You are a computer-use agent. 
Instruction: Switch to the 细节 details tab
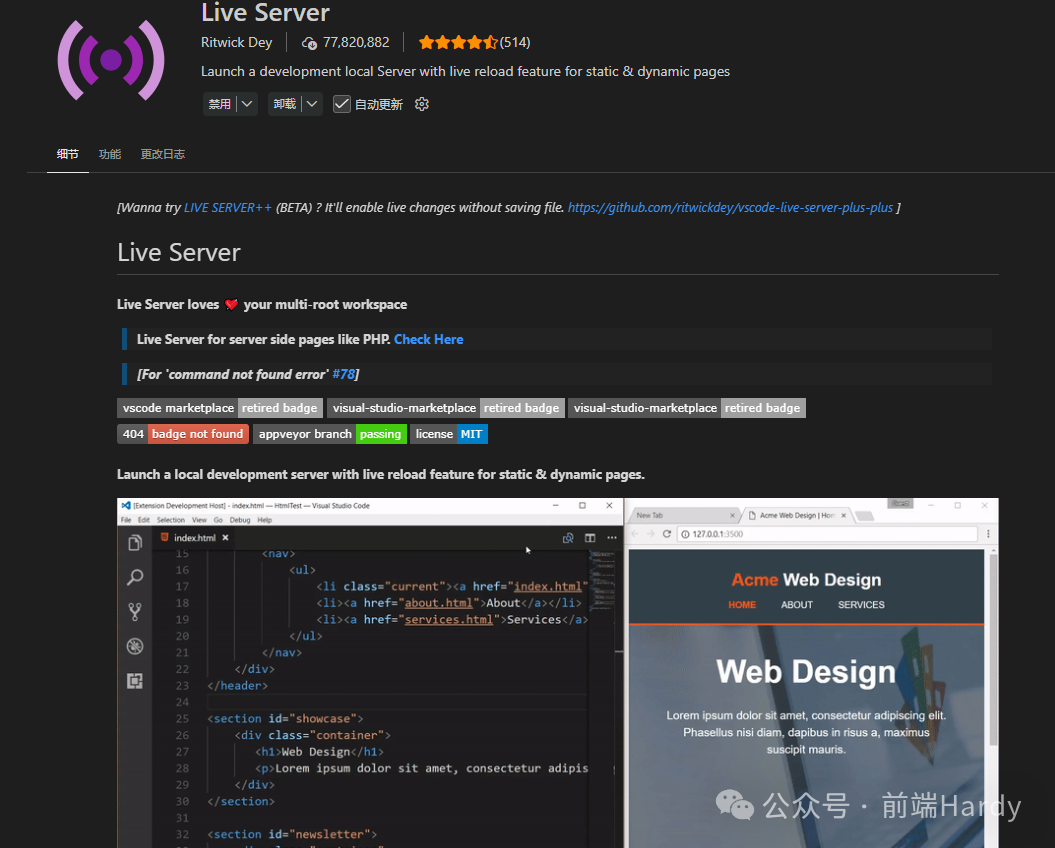pyautogui.click(x=67, y=154)
